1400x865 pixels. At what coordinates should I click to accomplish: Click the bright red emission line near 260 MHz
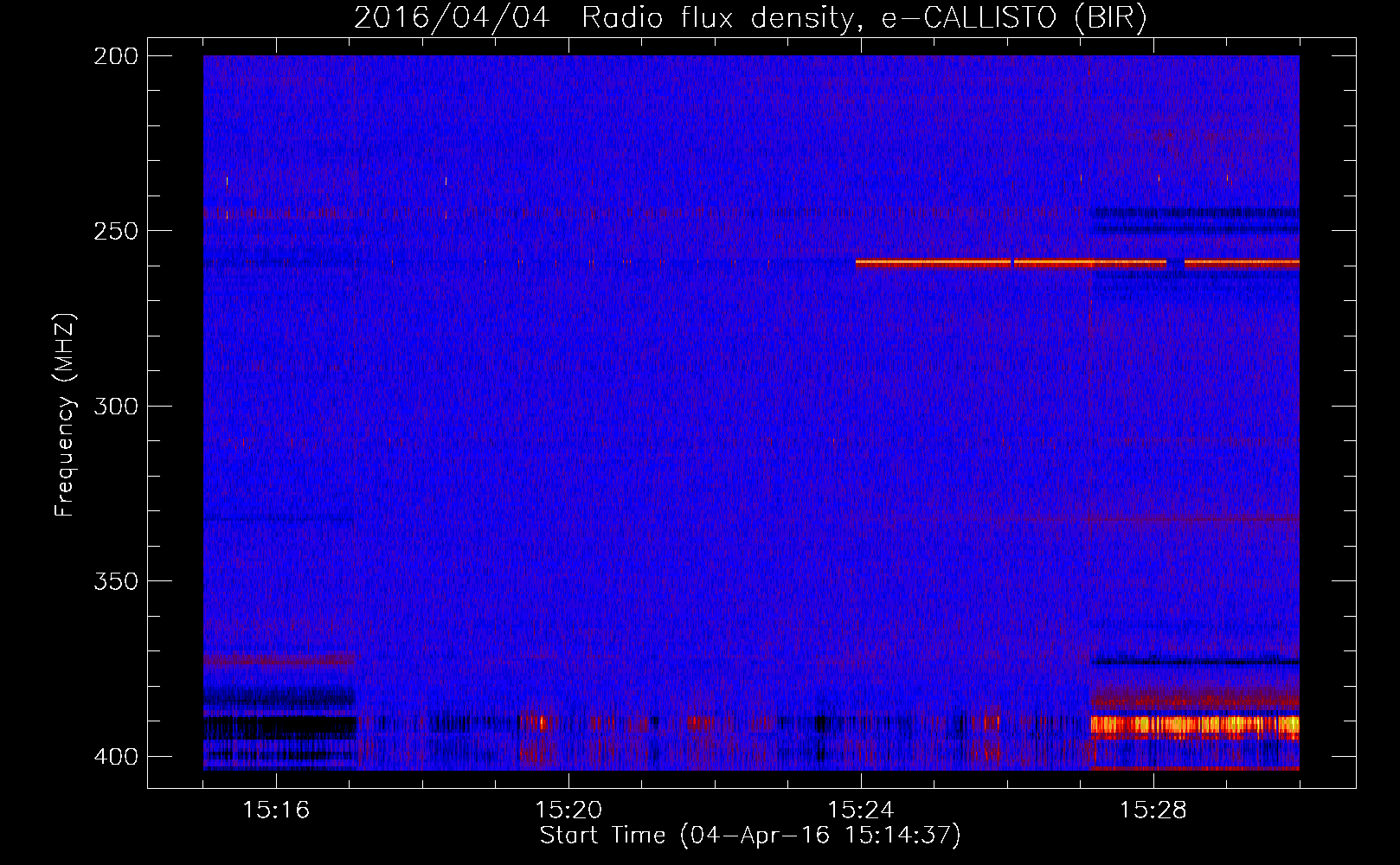pos(1077,262)
